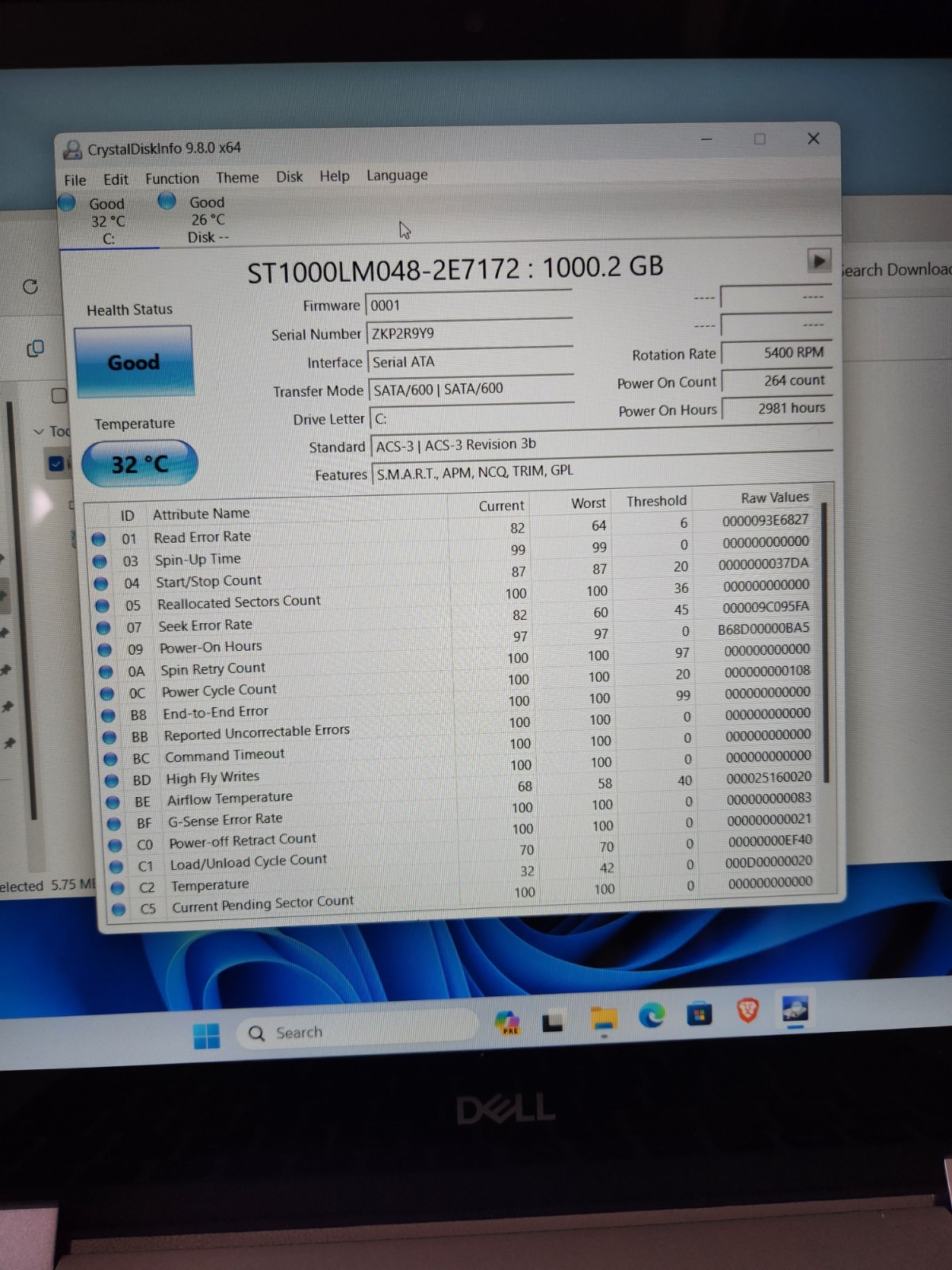Click the status dot for Spin Retry Count
The height and width of the screenshot is (1270, 952).
pyautogui.click(x=106, y=672)
